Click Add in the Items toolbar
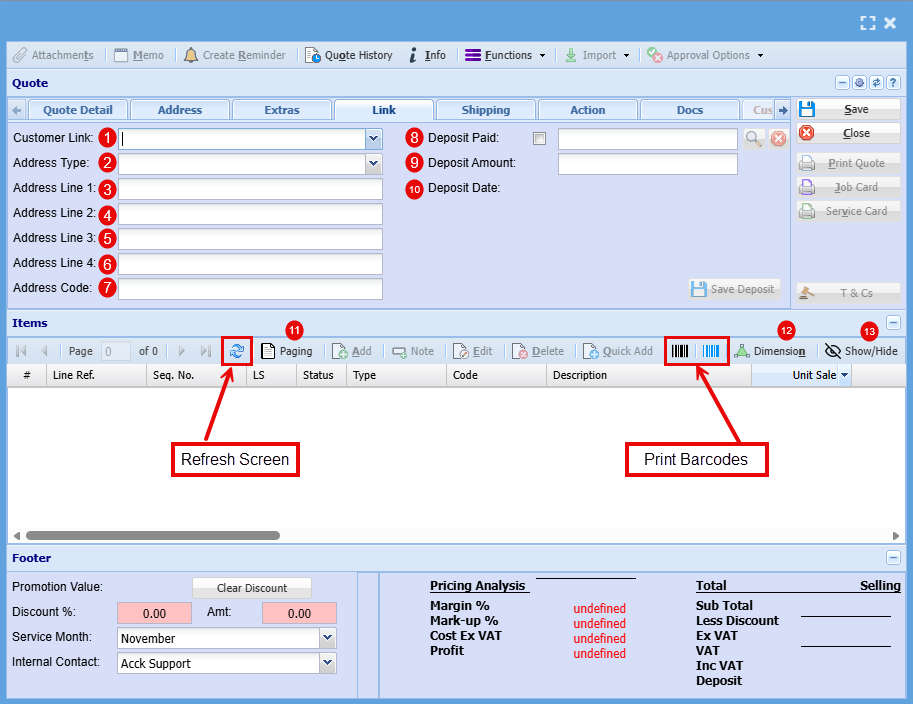The image size is (913, 704). click(352, 351)
